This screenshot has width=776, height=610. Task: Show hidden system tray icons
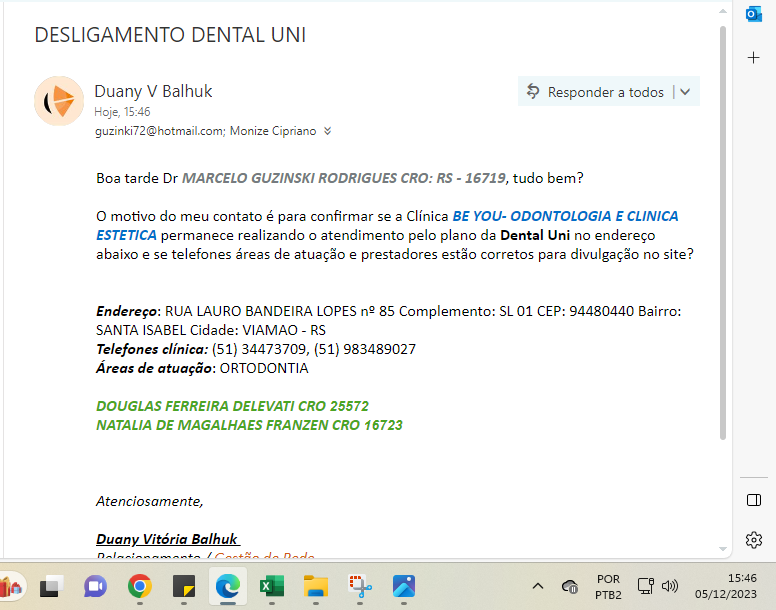(x=538, y=586)
